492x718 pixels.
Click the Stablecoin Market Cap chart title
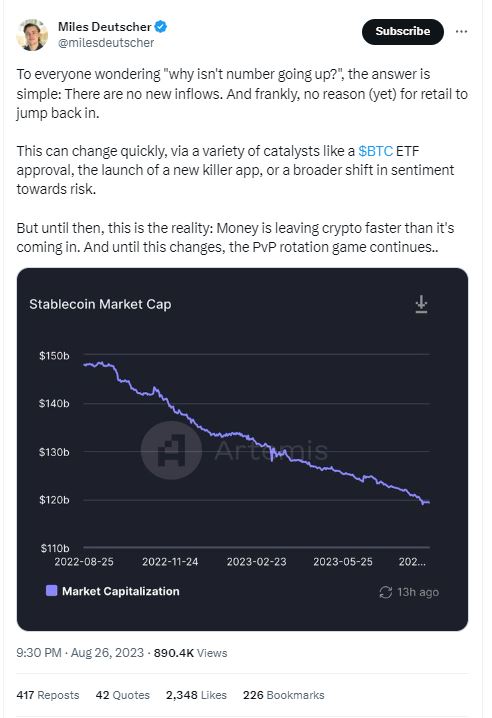coord(100,305)
